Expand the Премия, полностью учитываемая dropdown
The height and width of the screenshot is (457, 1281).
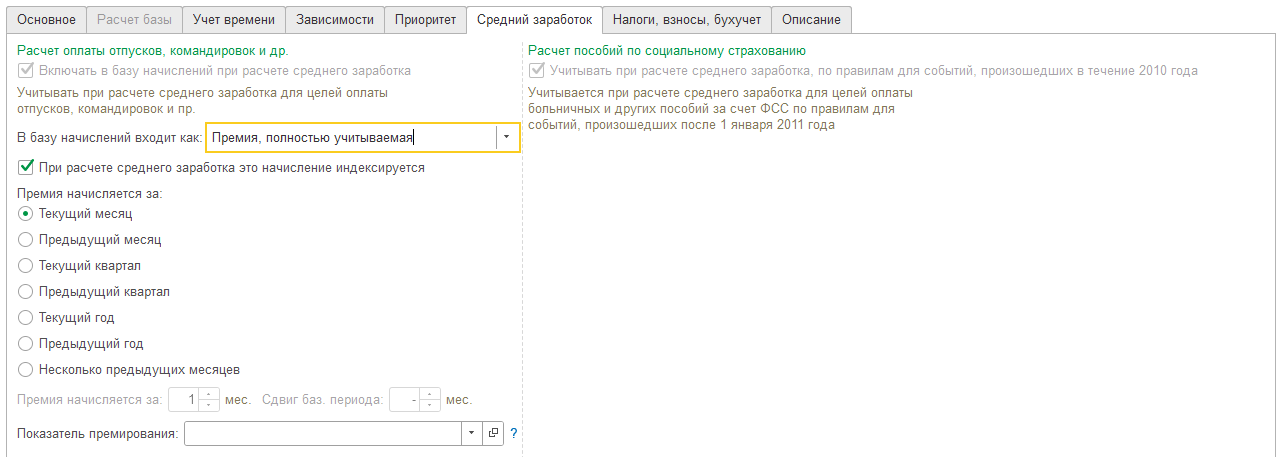pyautogui.click(x=507, y=137)
